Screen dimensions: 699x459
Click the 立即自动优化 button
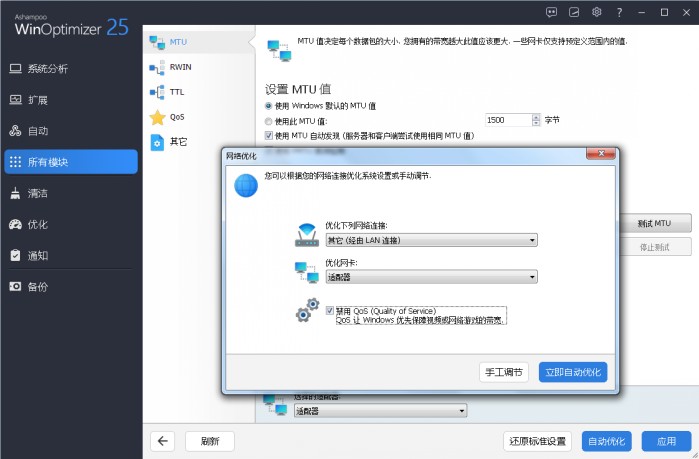pyautogui.click(x=572, y=372)
